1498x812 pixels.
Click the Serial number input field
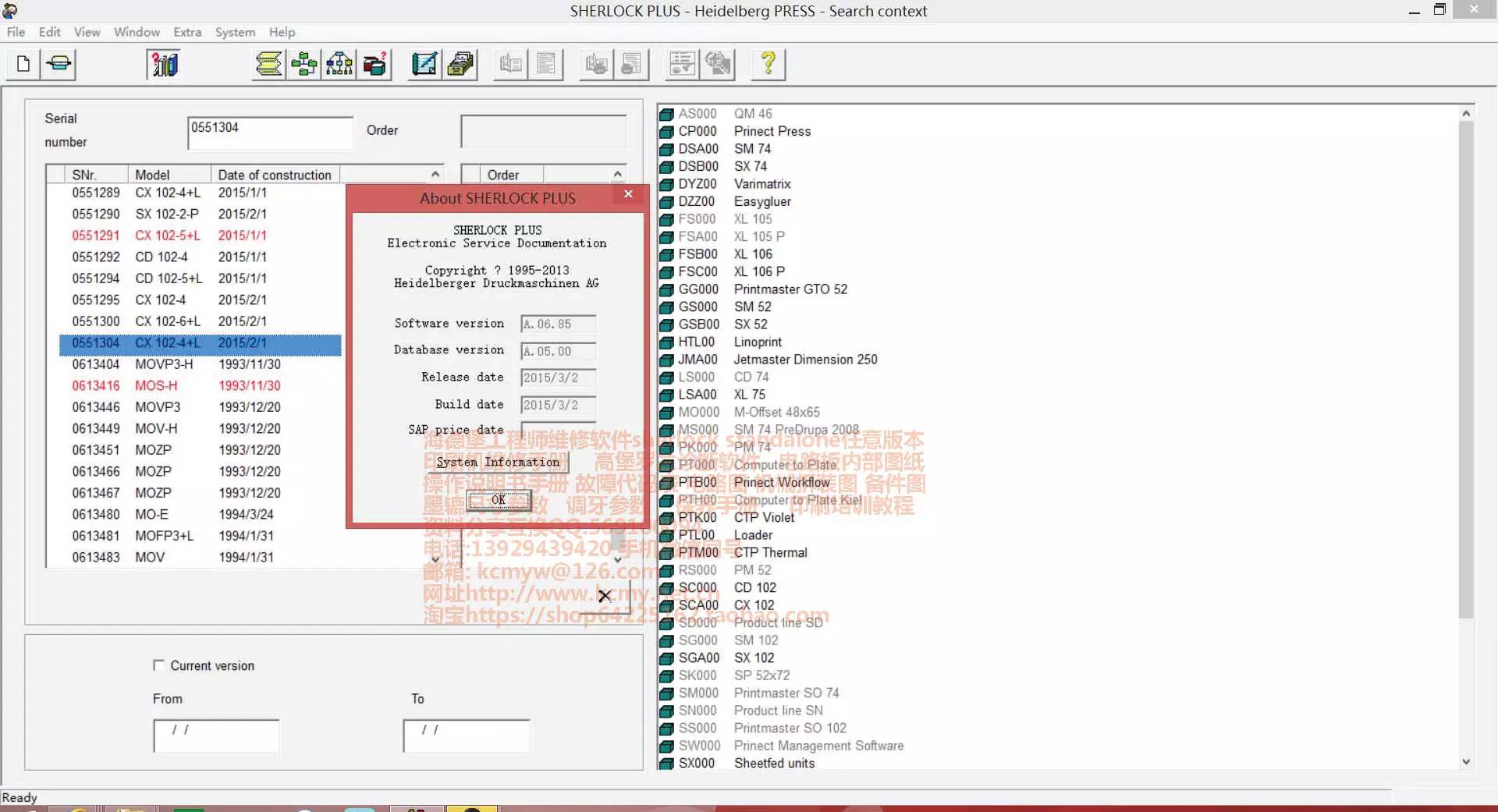click(270, 132)
